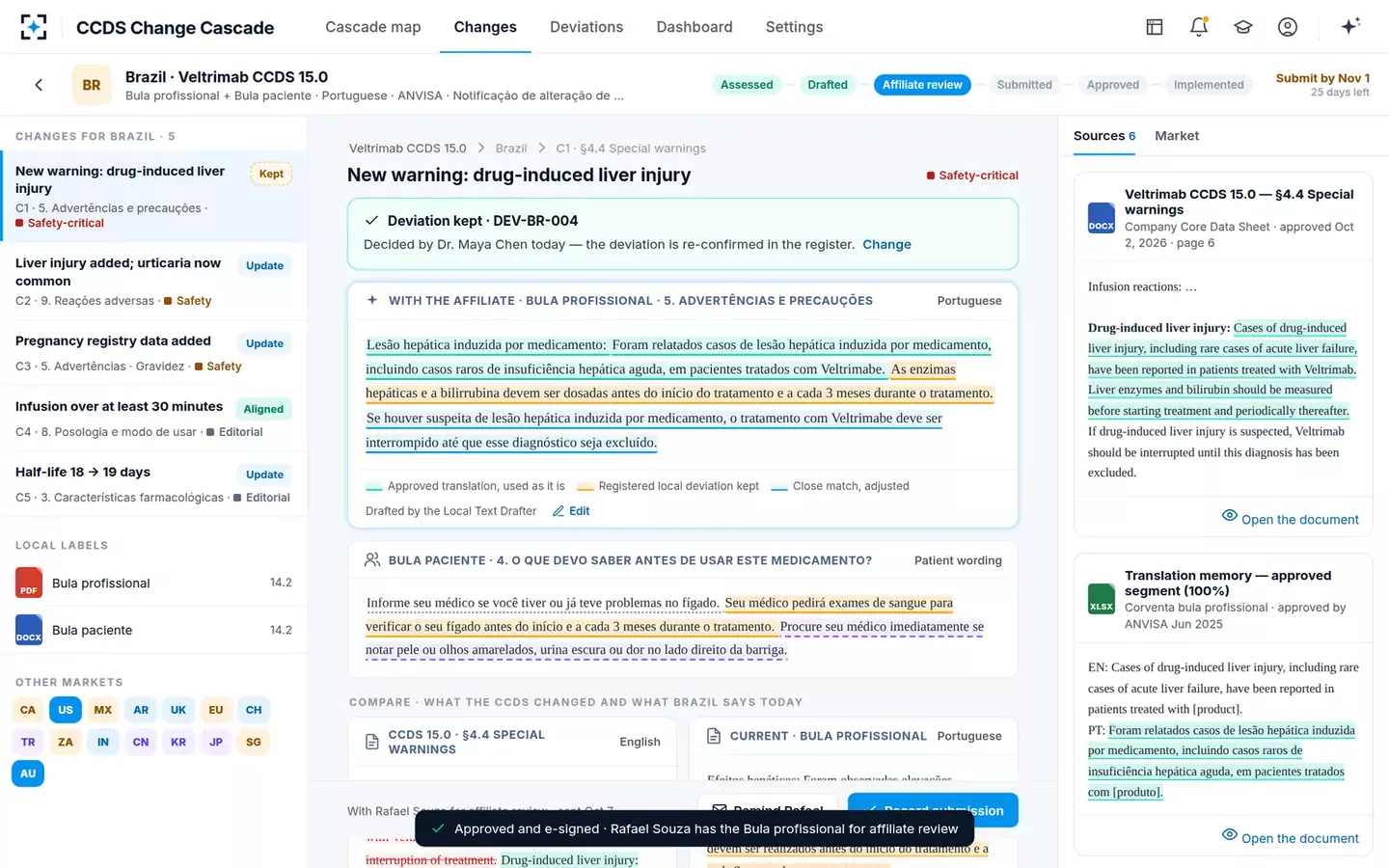The image size is (1389, 868).
Task: Click the person icon next to Bula Paciente heading
Action: click(372, 559)
